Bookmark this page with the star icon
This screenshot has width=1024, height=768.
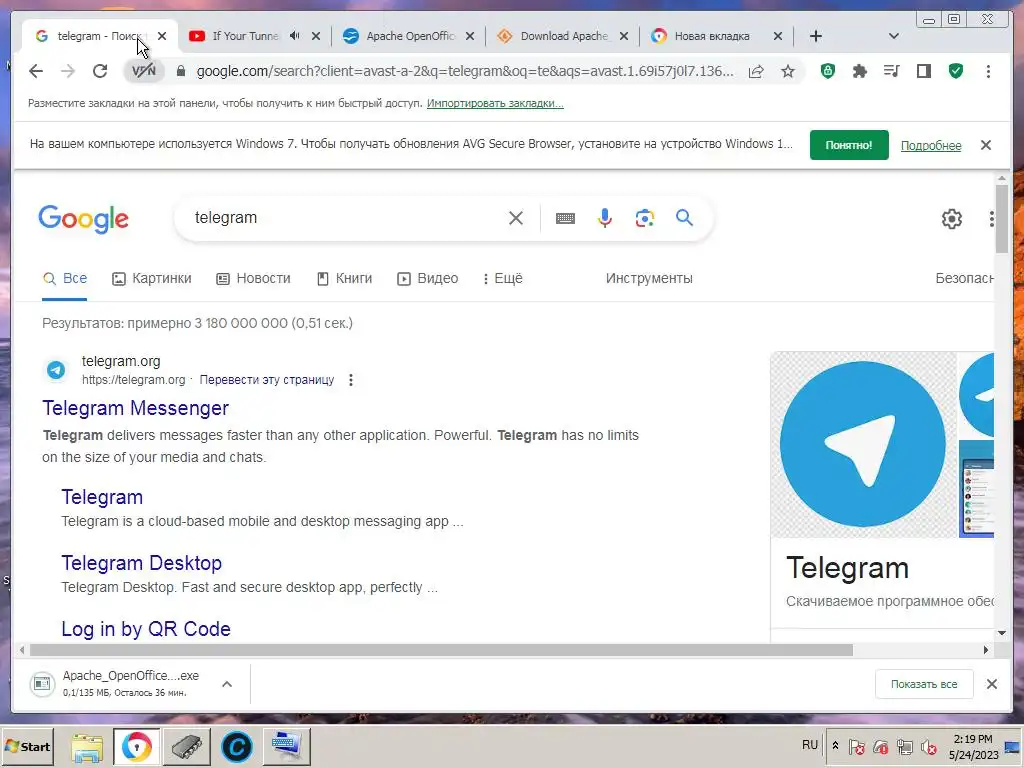pos(788,71)
